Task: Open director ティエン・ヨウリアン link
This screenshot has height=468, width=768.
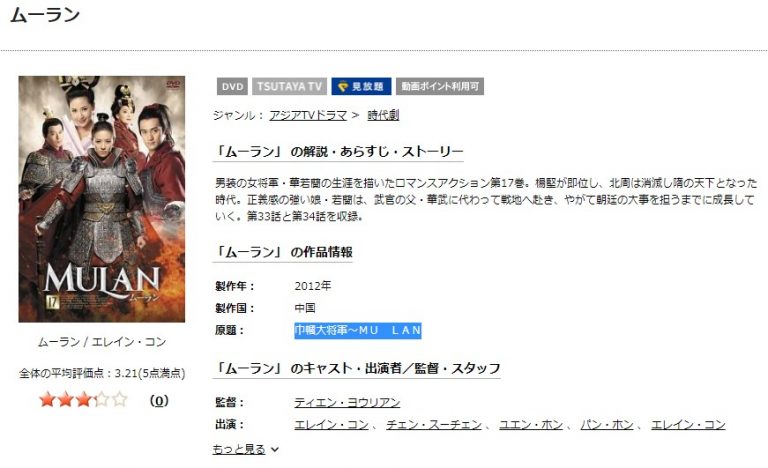Action: pyautogui.click(x=347, y=402)
